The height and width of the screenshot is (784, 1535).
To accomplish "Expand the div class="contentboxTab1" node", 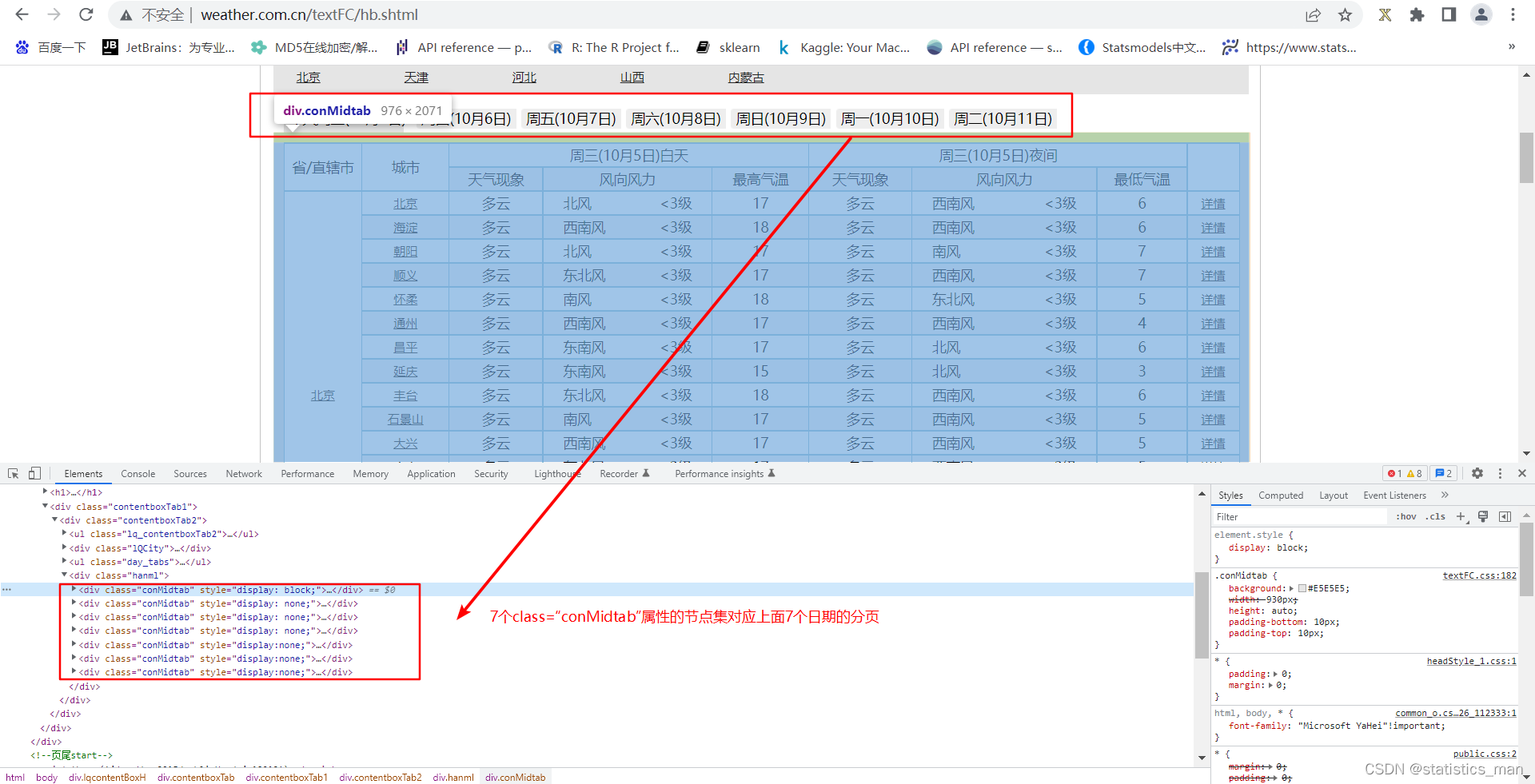I will pyautogui.click(x=46, y=506).
